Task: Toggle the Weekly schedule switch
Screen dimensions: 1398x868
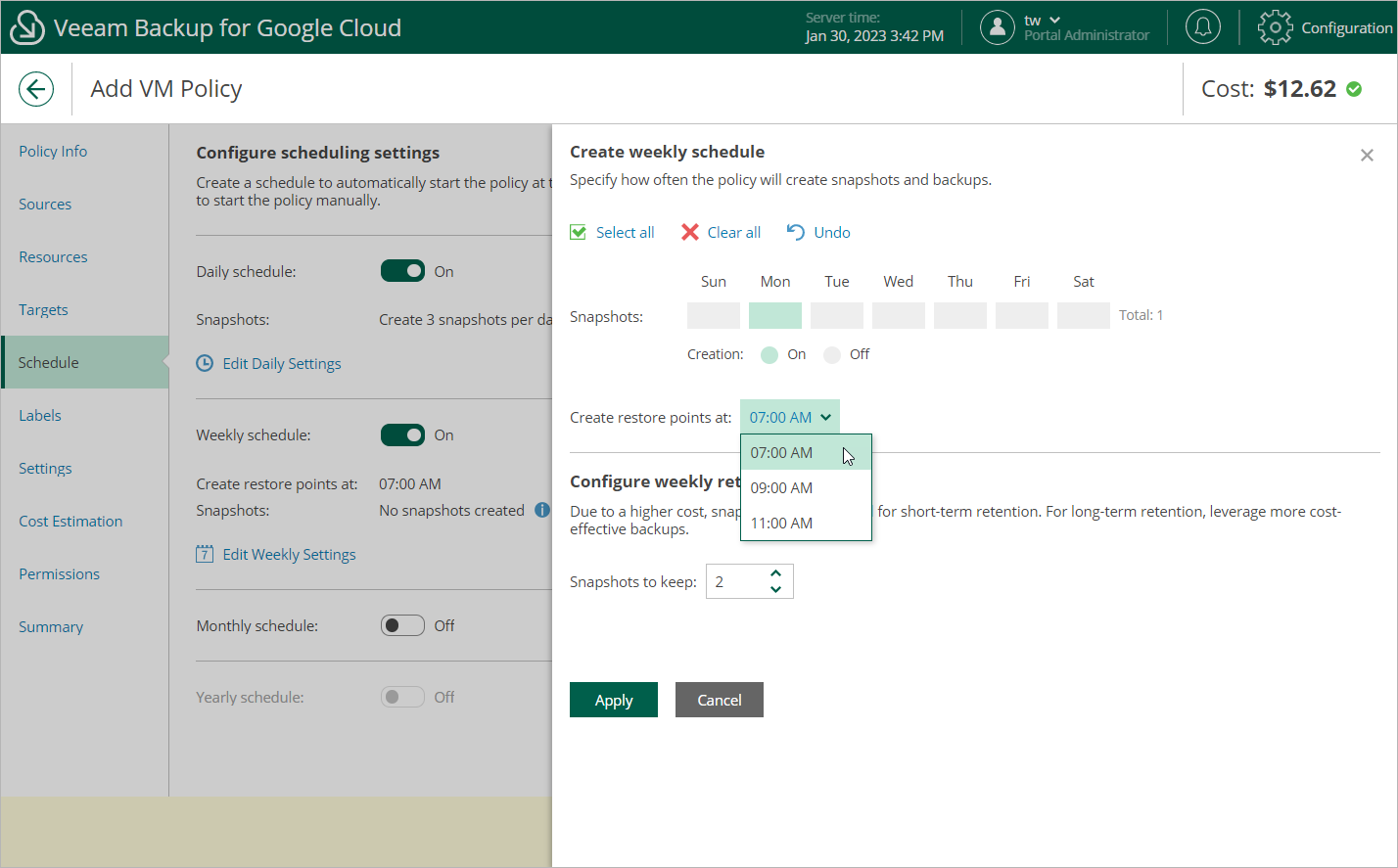Action: [x=402, y=434]
